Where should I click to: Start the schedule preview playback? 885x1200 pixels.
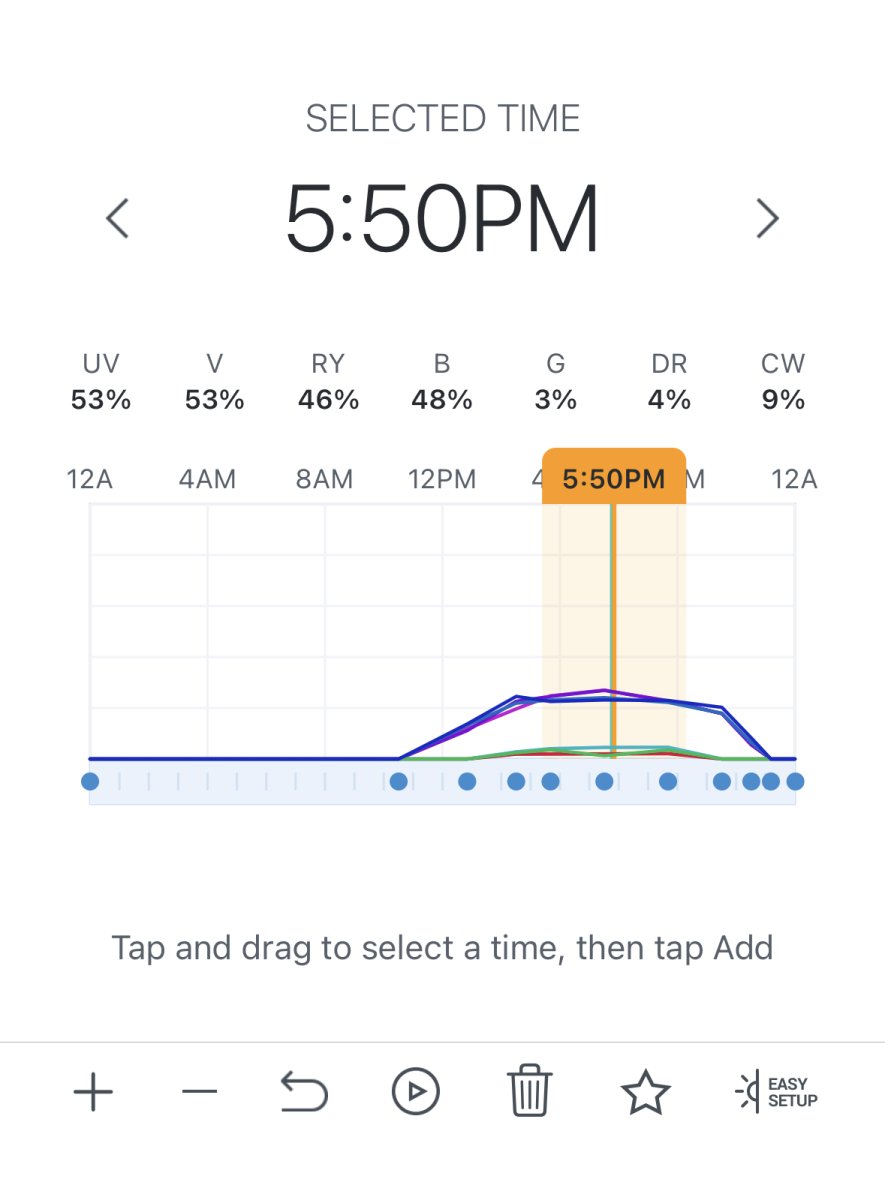[x=415, y=1091]
